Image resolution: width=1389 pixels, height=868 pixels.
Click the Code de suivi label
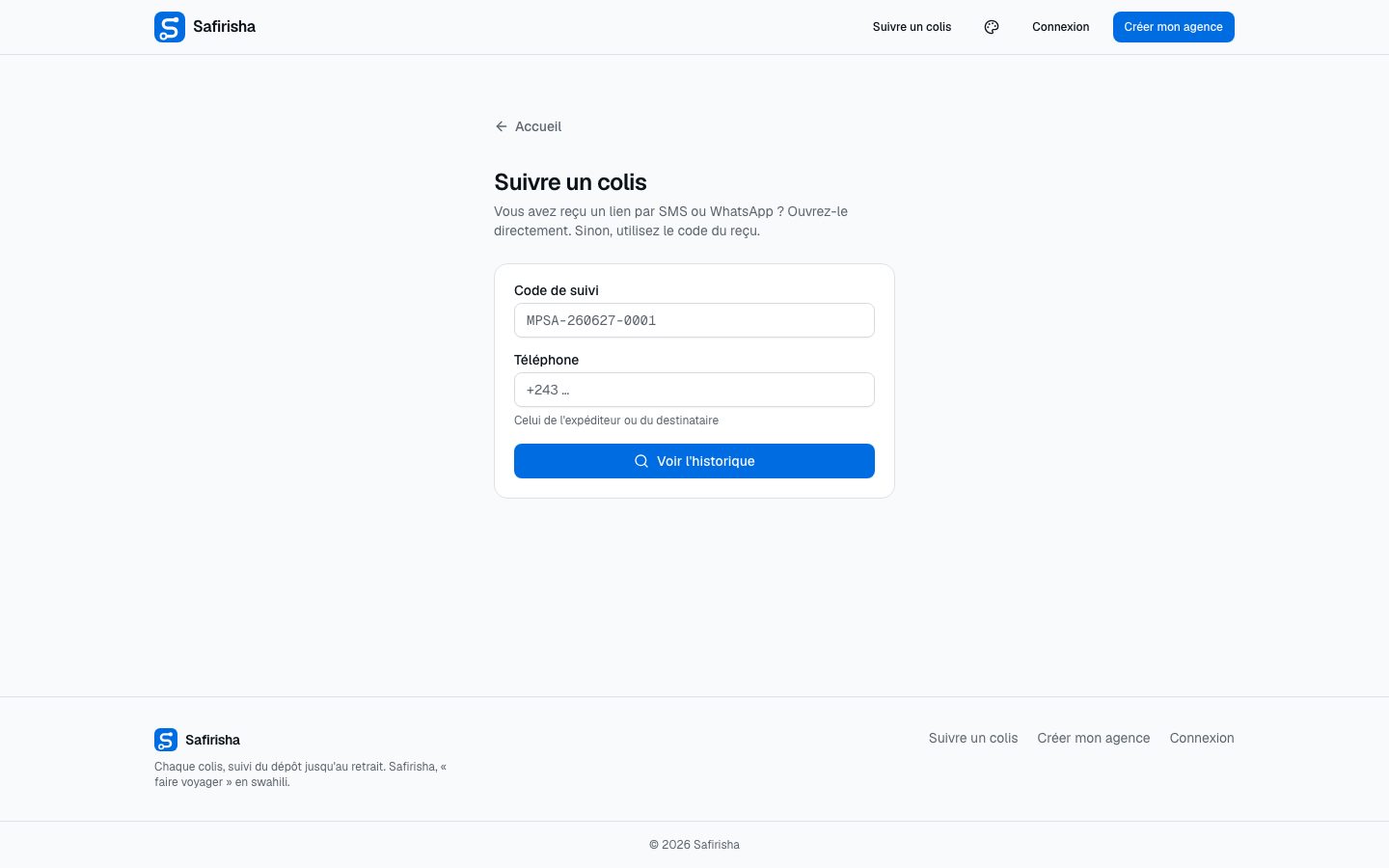557,290
